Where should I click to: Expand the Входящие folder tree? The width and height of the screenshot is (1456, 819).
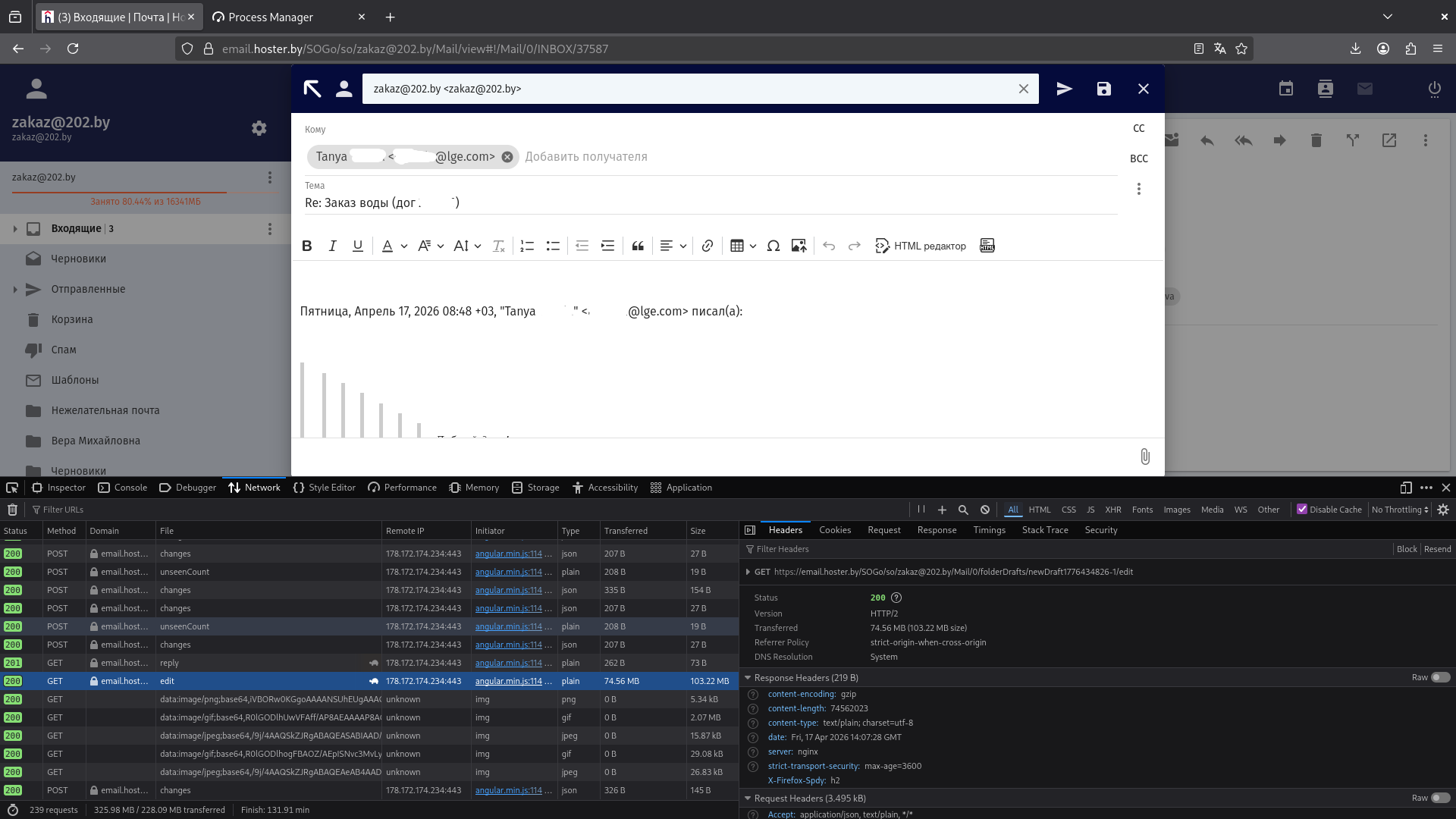click(15, 228)
